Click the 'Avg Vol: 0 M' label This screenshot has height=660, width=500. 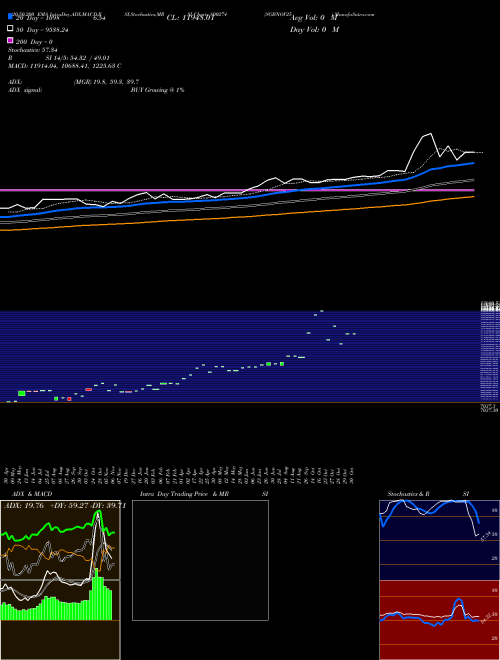[314, 18]
